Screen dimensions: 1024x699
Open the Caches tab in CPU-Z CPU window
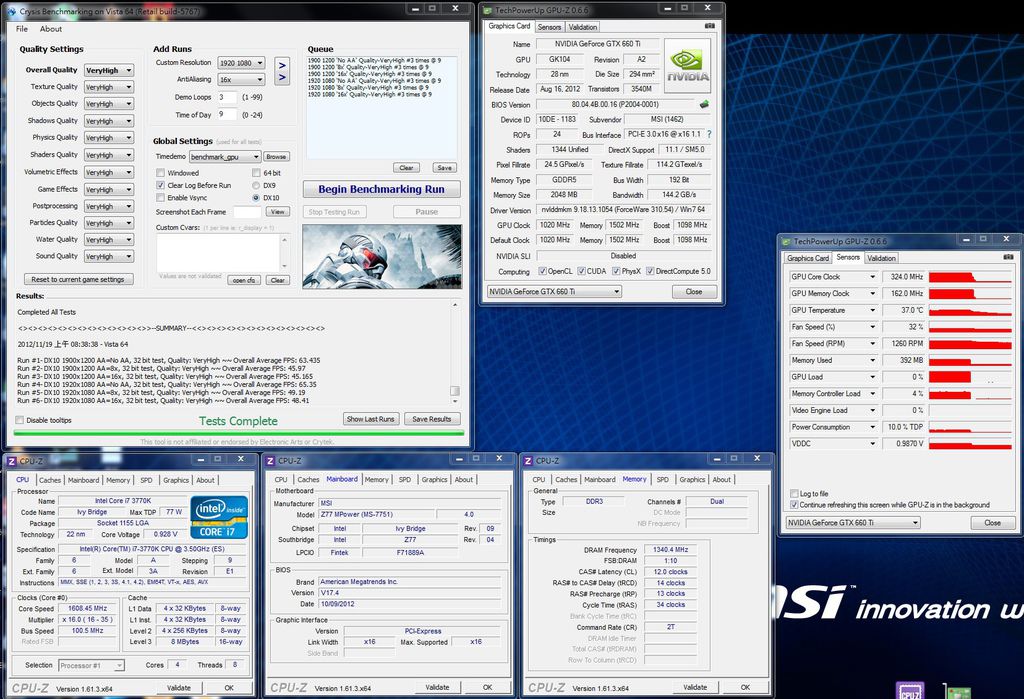click(50, 480)
